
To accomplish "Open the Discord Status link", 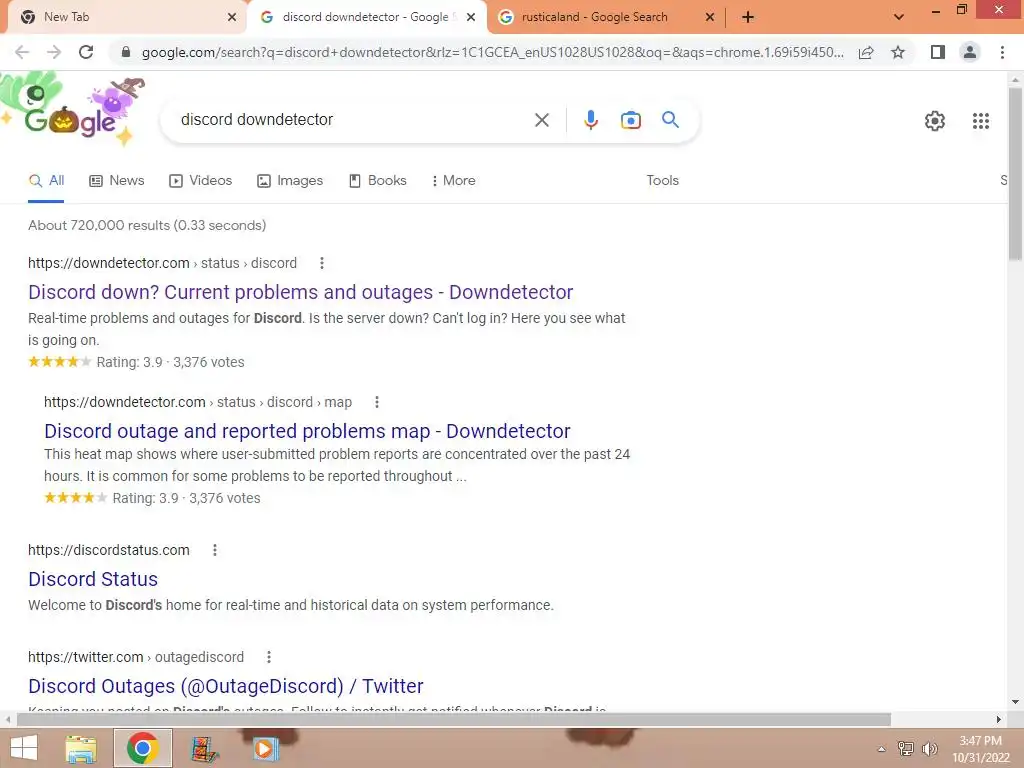I will [93, 579].
